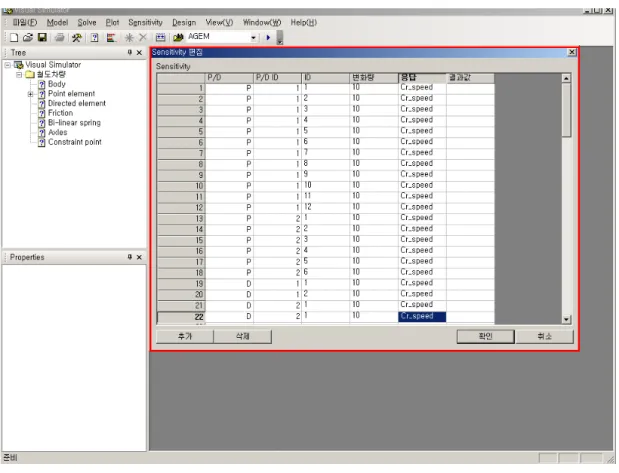Click the 변화량 column header
Screen dimensions: 619x473
pos(374,78)
